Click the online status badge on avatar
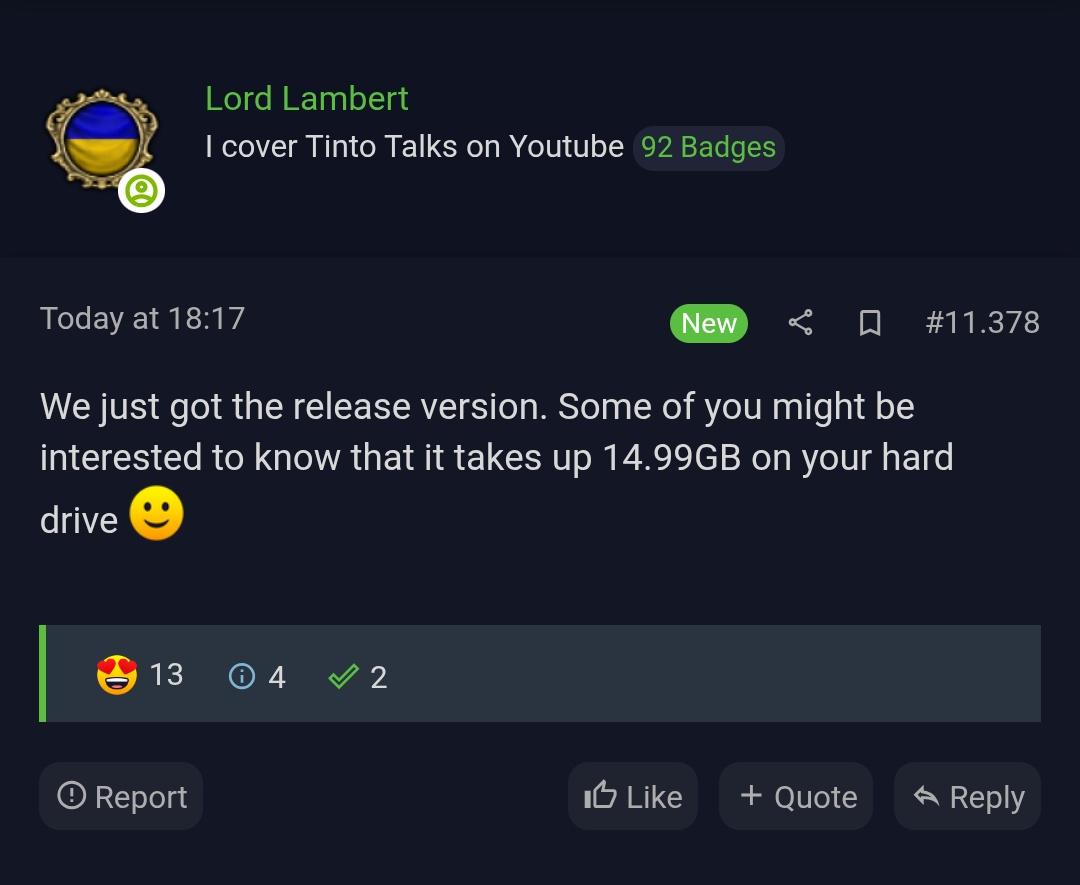 (x=141, y=191)
